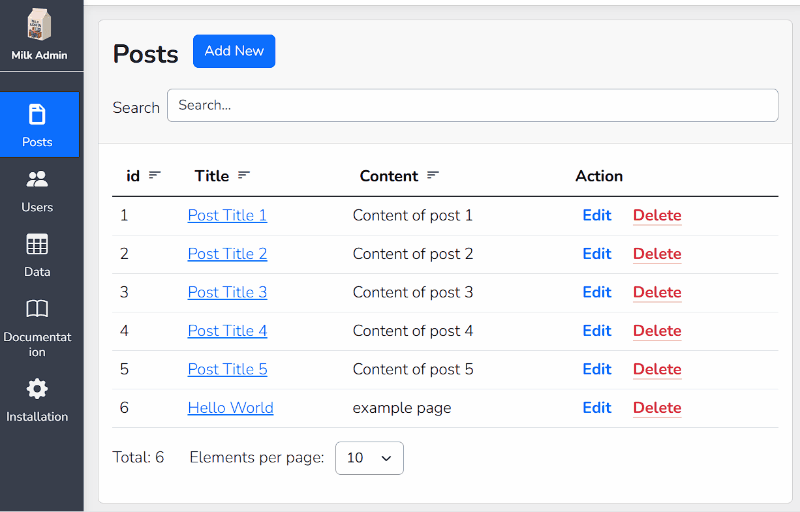800x512 pixels.
Task: Edit the Hello World row
Action: pos(597,408)
